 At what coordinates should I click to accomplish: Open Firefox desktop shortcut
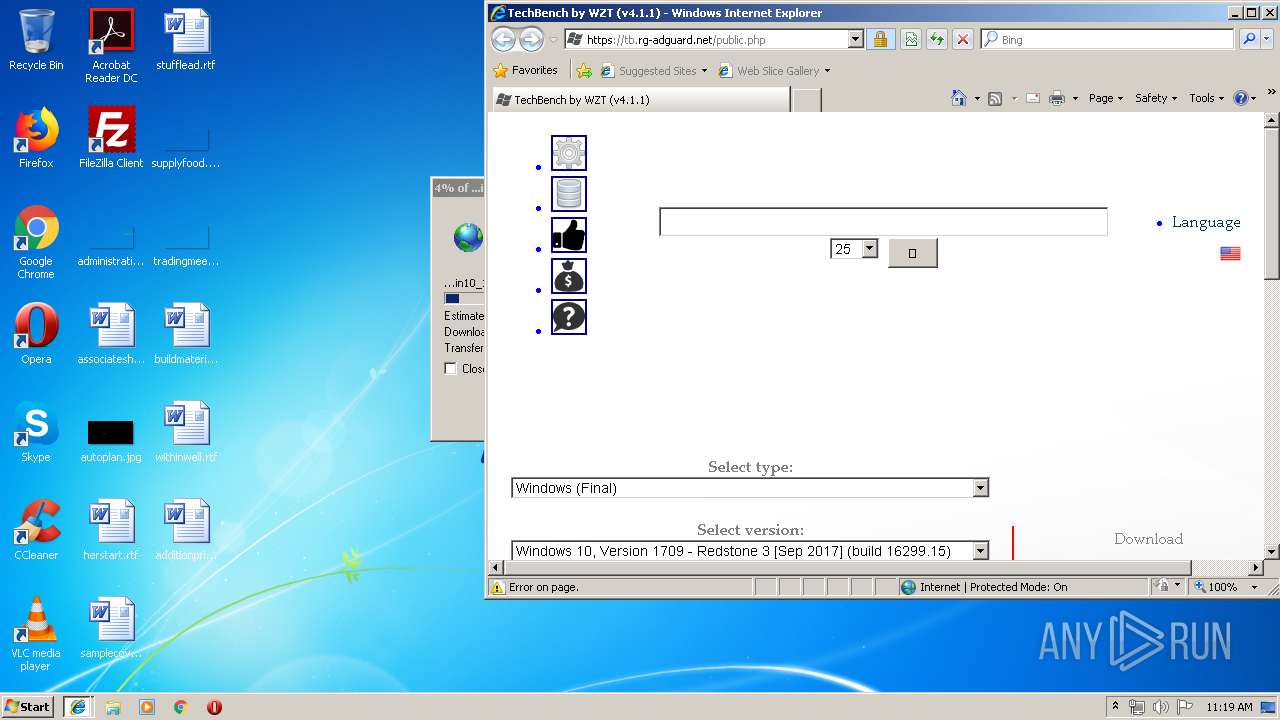click(36, 139)
